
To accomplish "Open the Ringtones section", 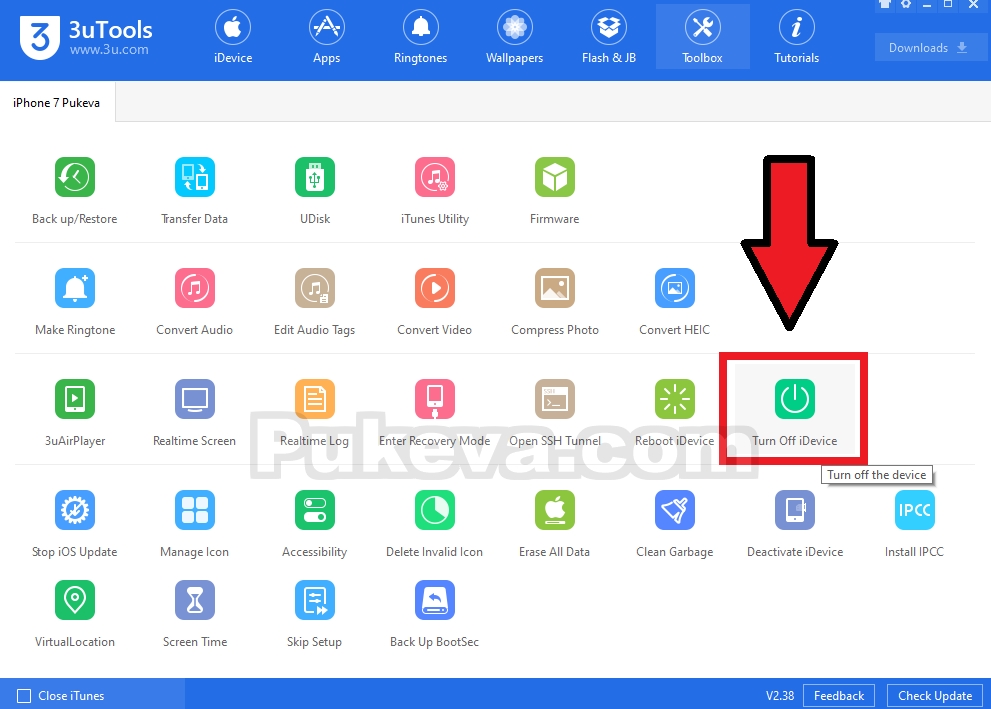I will 420,37.
